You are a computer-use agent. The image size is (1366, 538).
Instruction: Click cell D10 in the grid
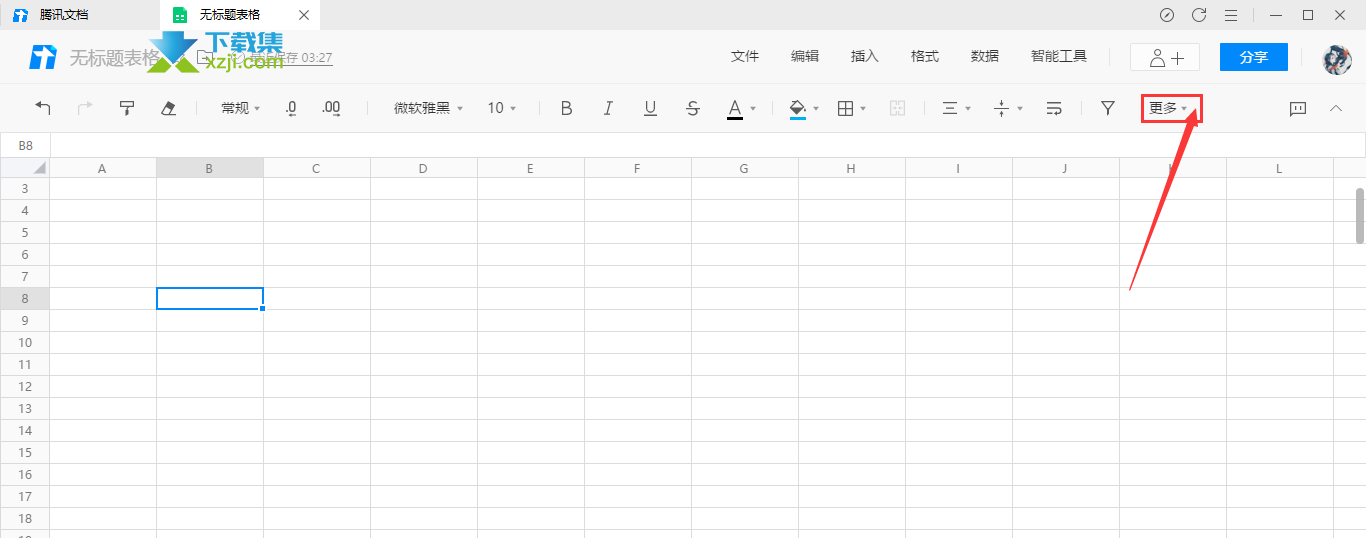[x=424, y=343]
